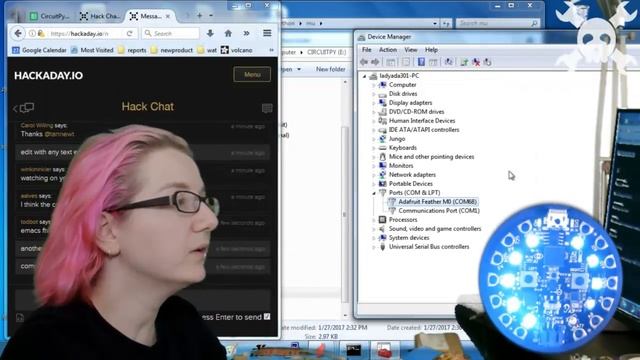The image size is (640, 360).
Task: Open a new Firefox tab
Action: (200, 16)
